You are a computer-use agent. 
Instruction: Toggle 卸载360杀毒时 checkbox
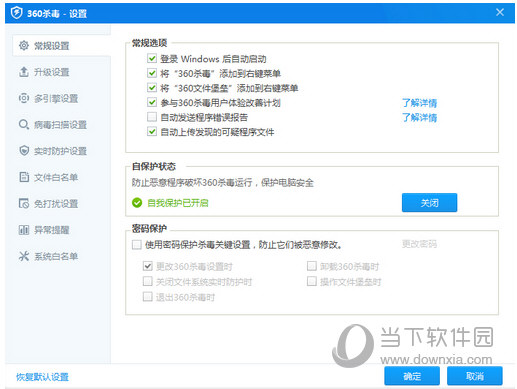click(x=312, y=266)
